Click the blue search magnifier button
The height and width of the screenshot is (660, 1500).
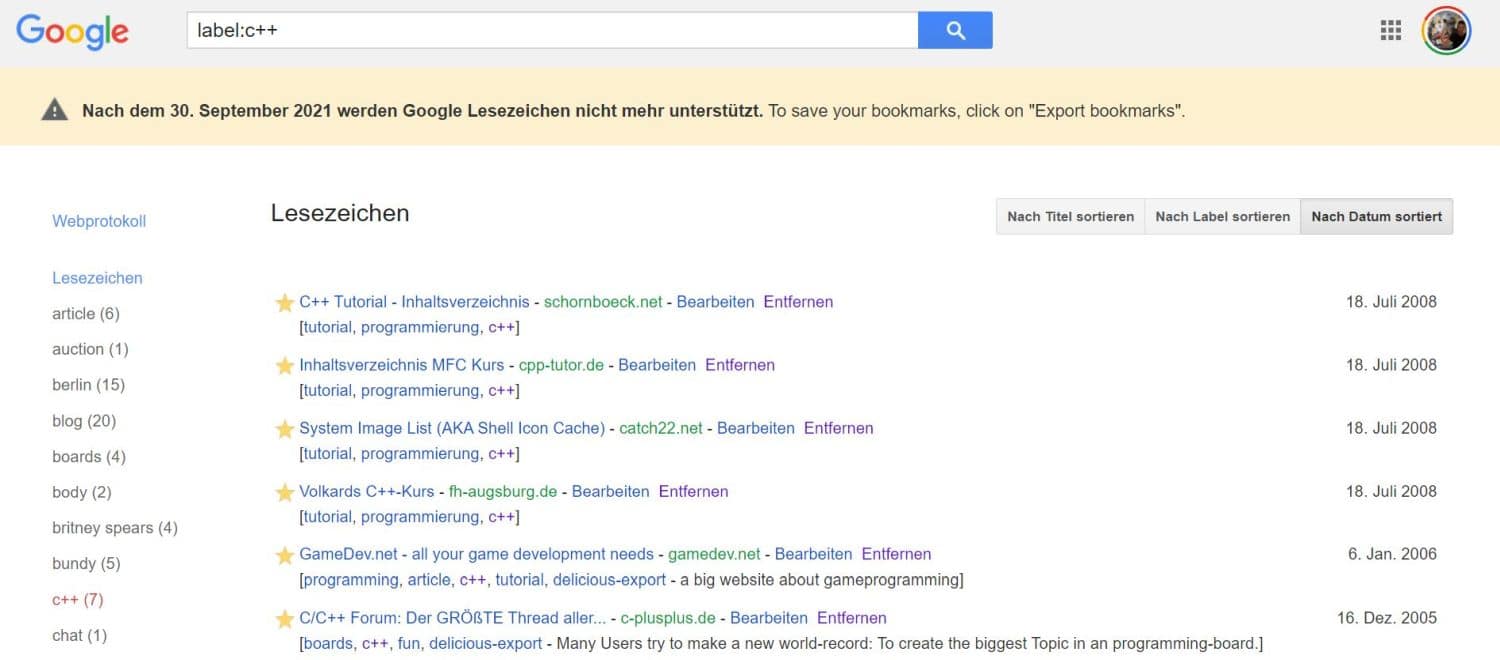[x=955, y=30]
